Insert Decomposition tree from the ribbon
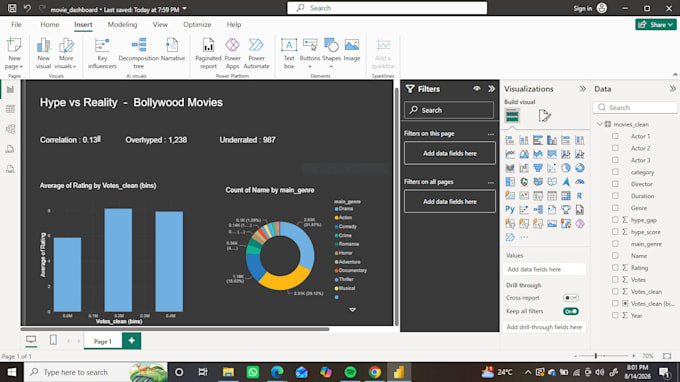This screenshot has width=680, height=382. pyautogui.click(x=138, y=53)
